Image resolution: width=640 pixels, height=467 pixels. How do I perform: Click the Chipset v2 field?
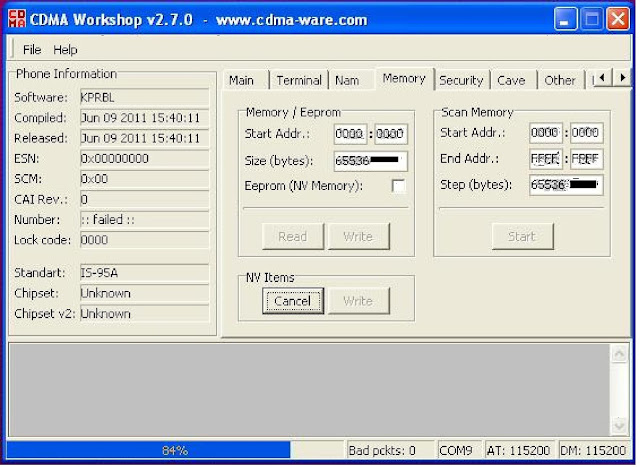(x=144, y=314)
